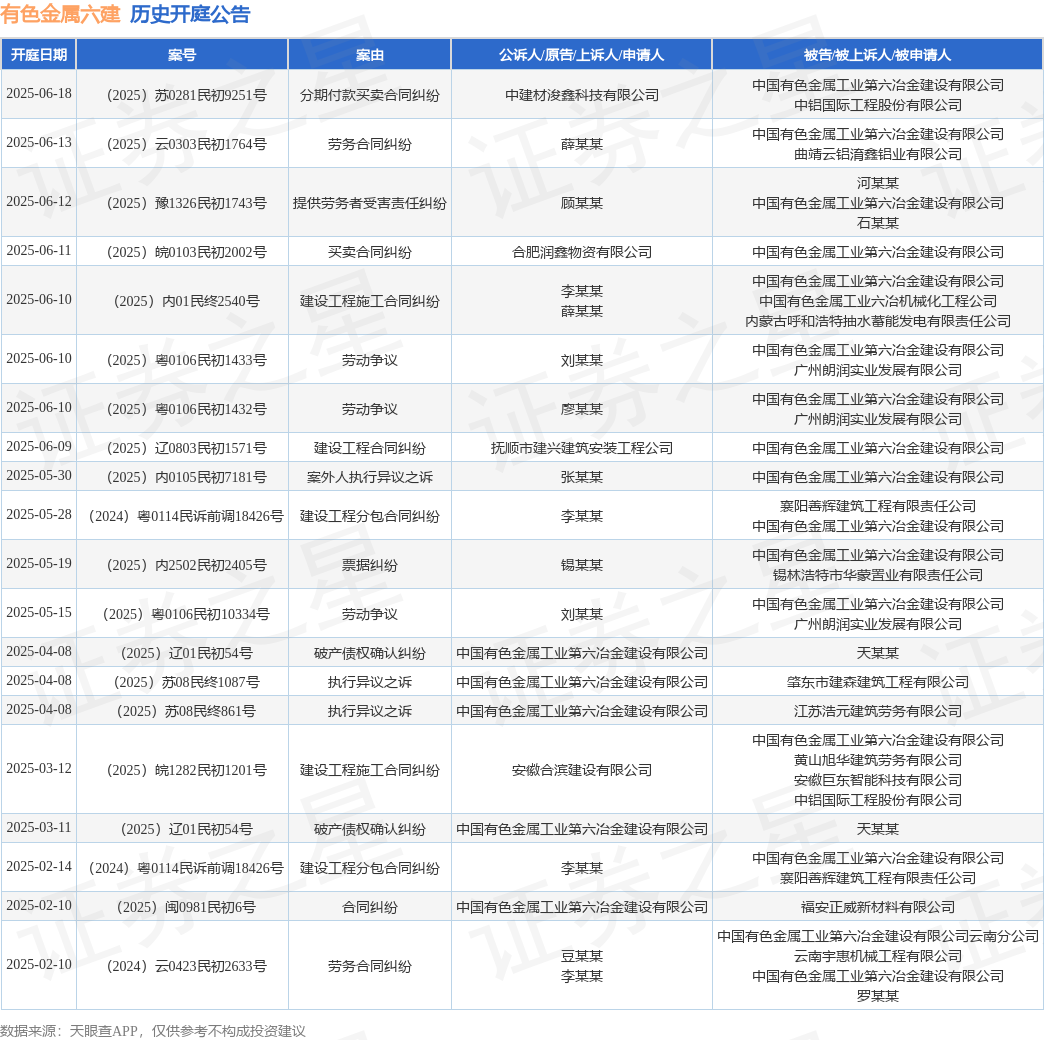1044x1040 pixels.
Task: Click date 2025-05-28
Action: tap(39, 515)
